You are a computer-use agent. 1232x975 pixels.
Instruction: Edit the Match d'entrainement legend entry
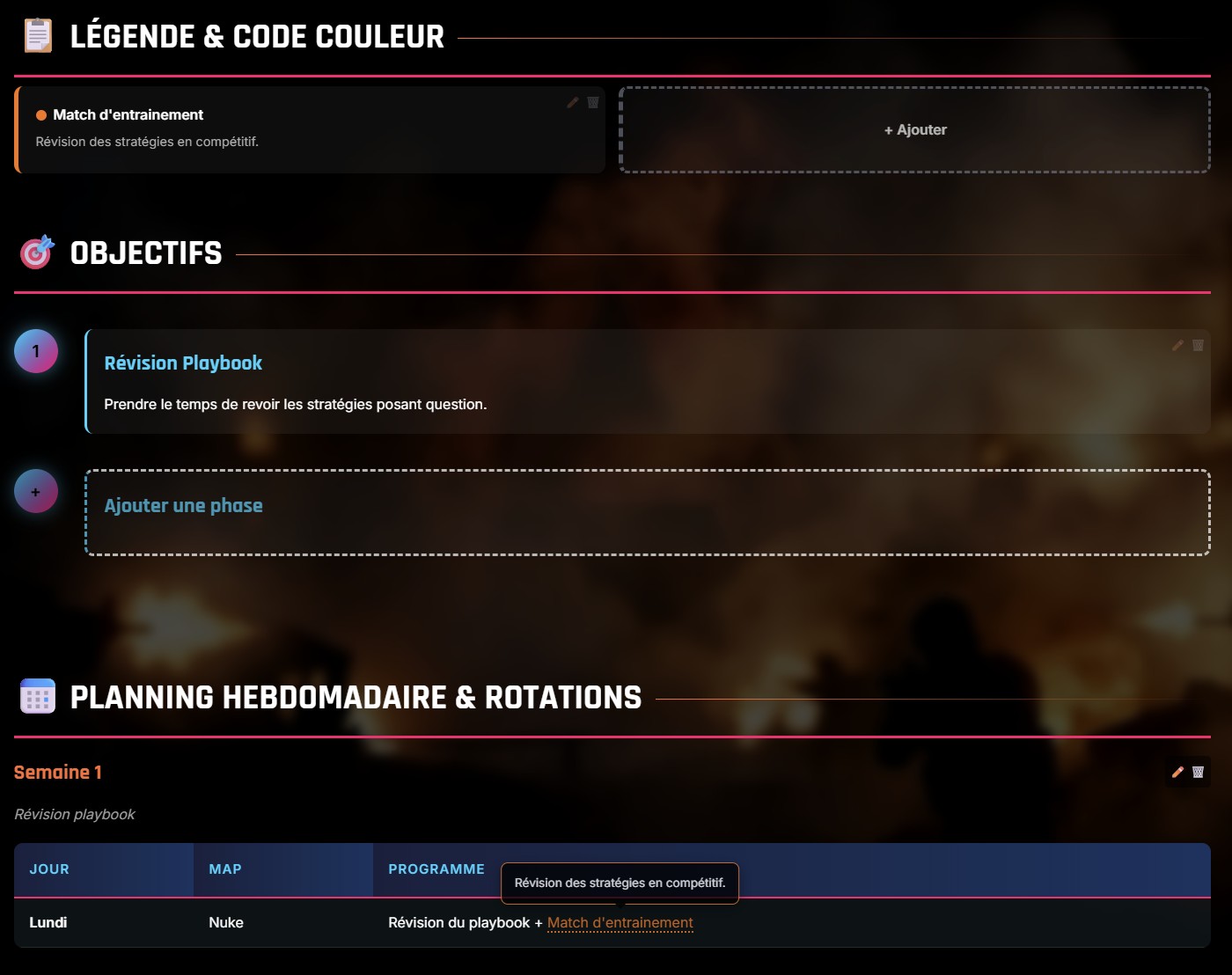570,103
